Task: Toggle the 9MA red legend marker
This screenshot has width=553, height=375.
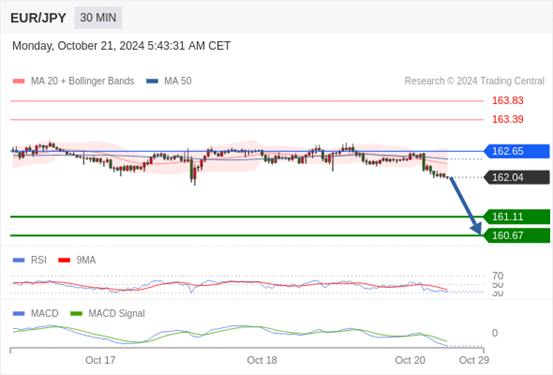Action: pos(64,260)
